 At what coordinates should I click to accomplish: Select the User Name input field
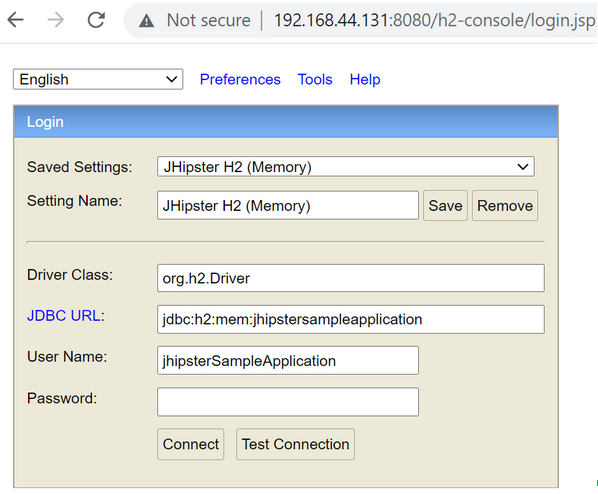(x=288, y=360)
